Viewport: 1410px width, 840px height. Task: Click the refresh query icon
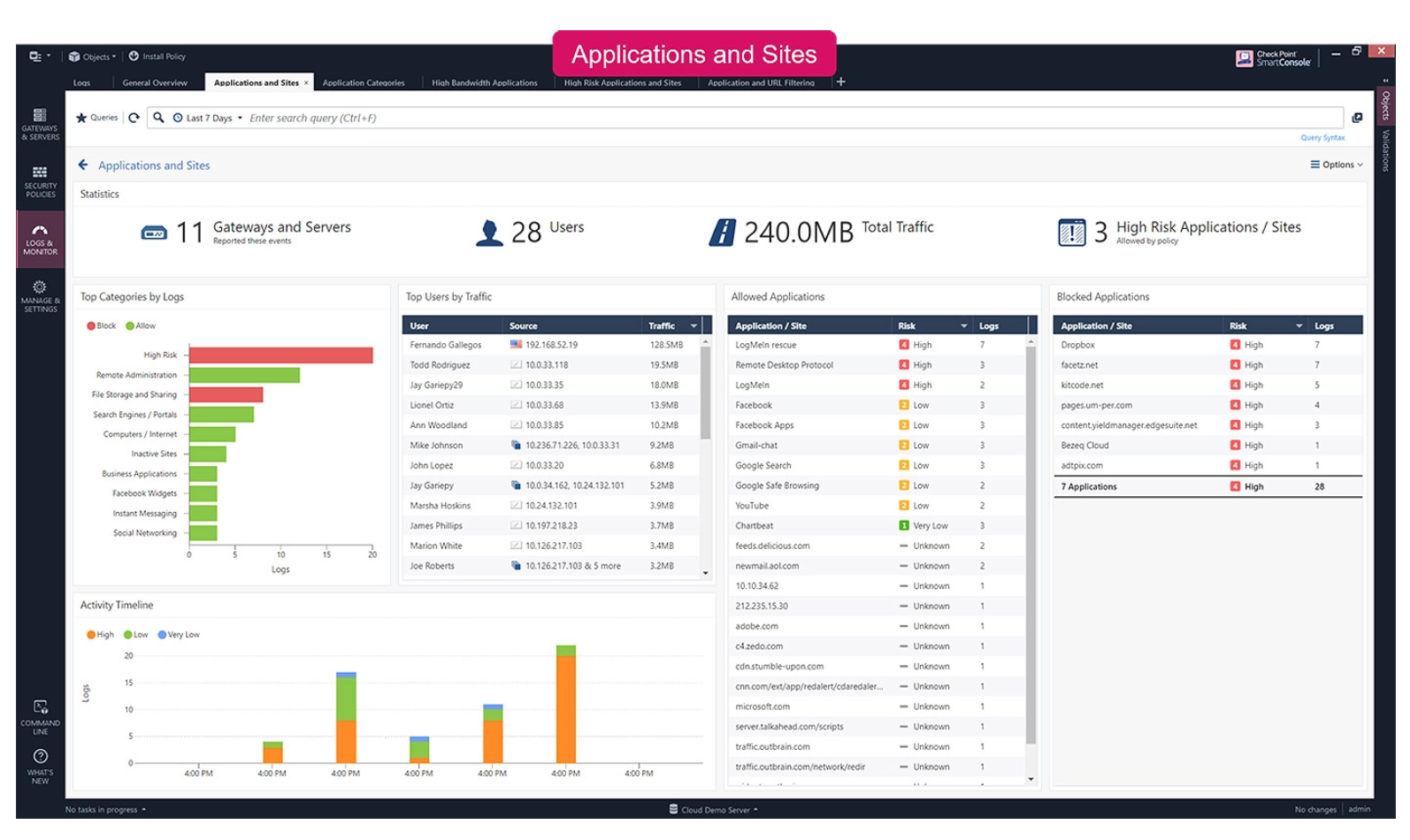134,118
